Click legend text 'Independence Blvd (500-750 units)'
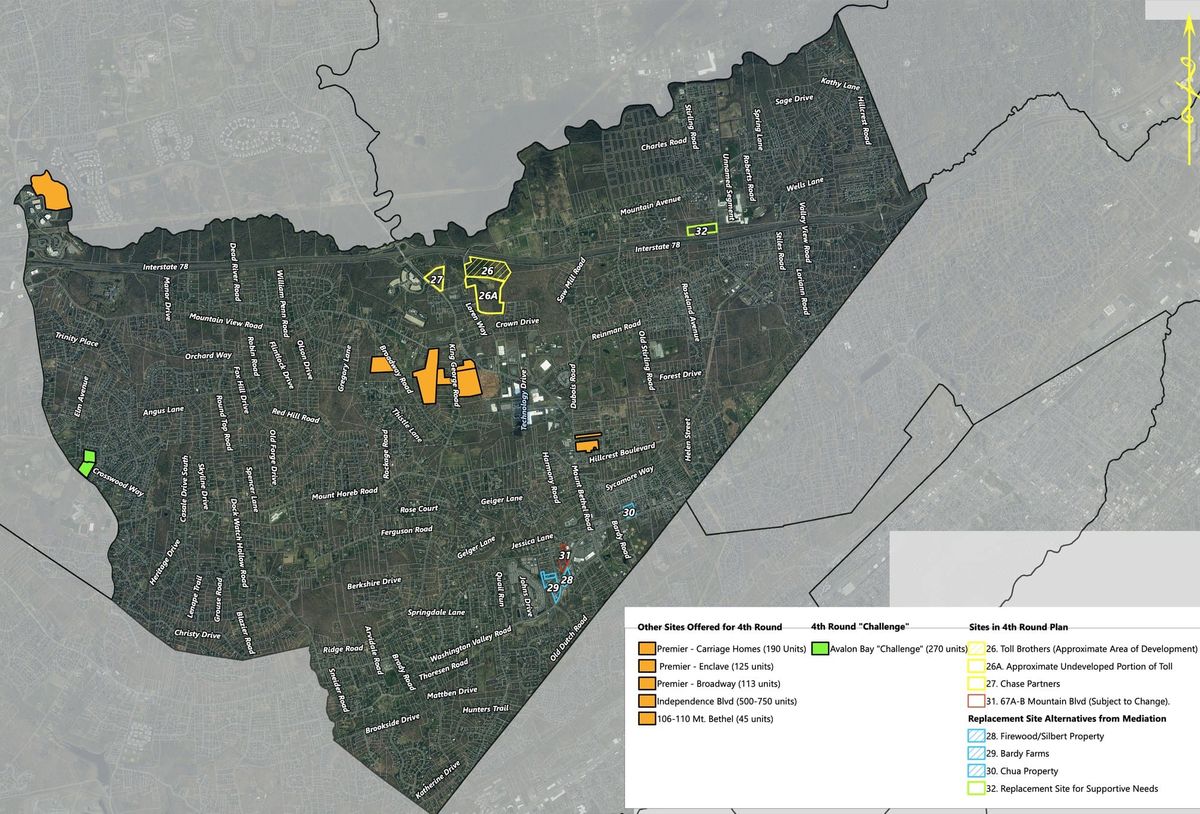The height and width of the screenshot is (814, 1200). point(726,701)
